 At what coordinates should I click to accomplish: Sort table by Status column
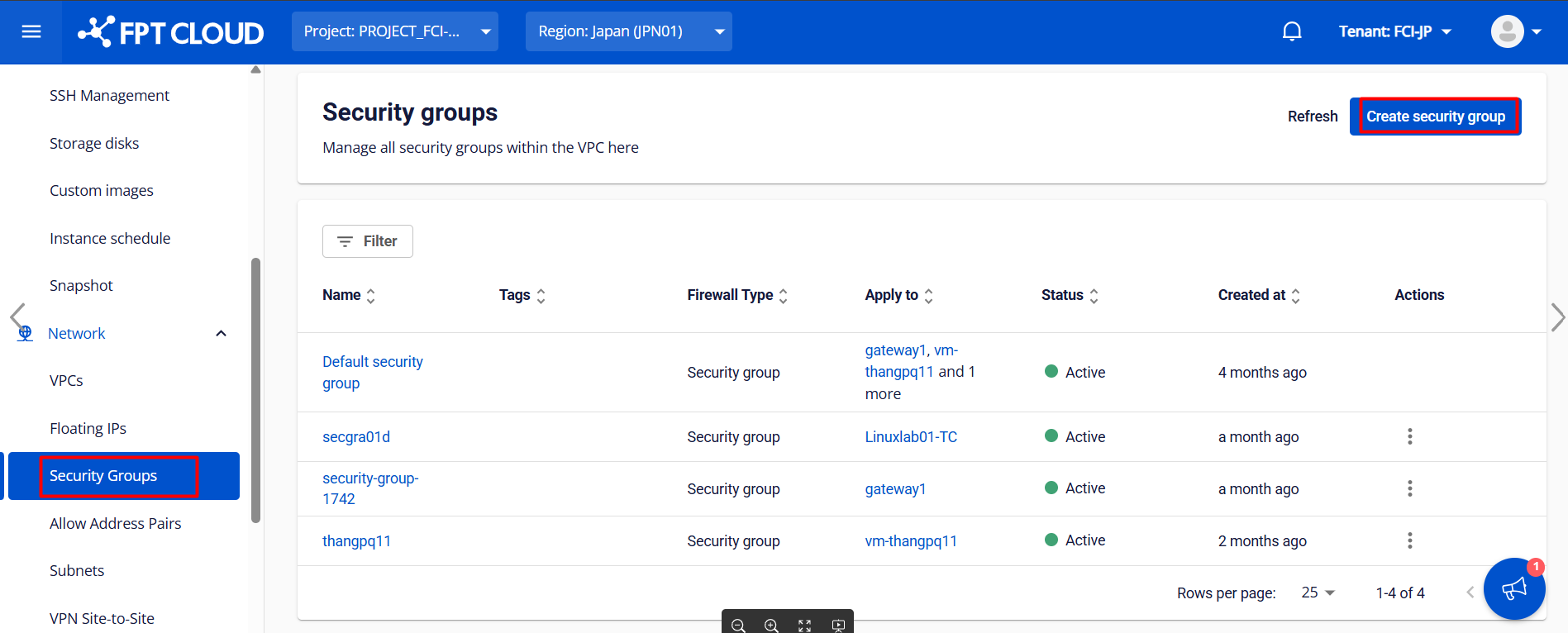(x=1094, y=296)
